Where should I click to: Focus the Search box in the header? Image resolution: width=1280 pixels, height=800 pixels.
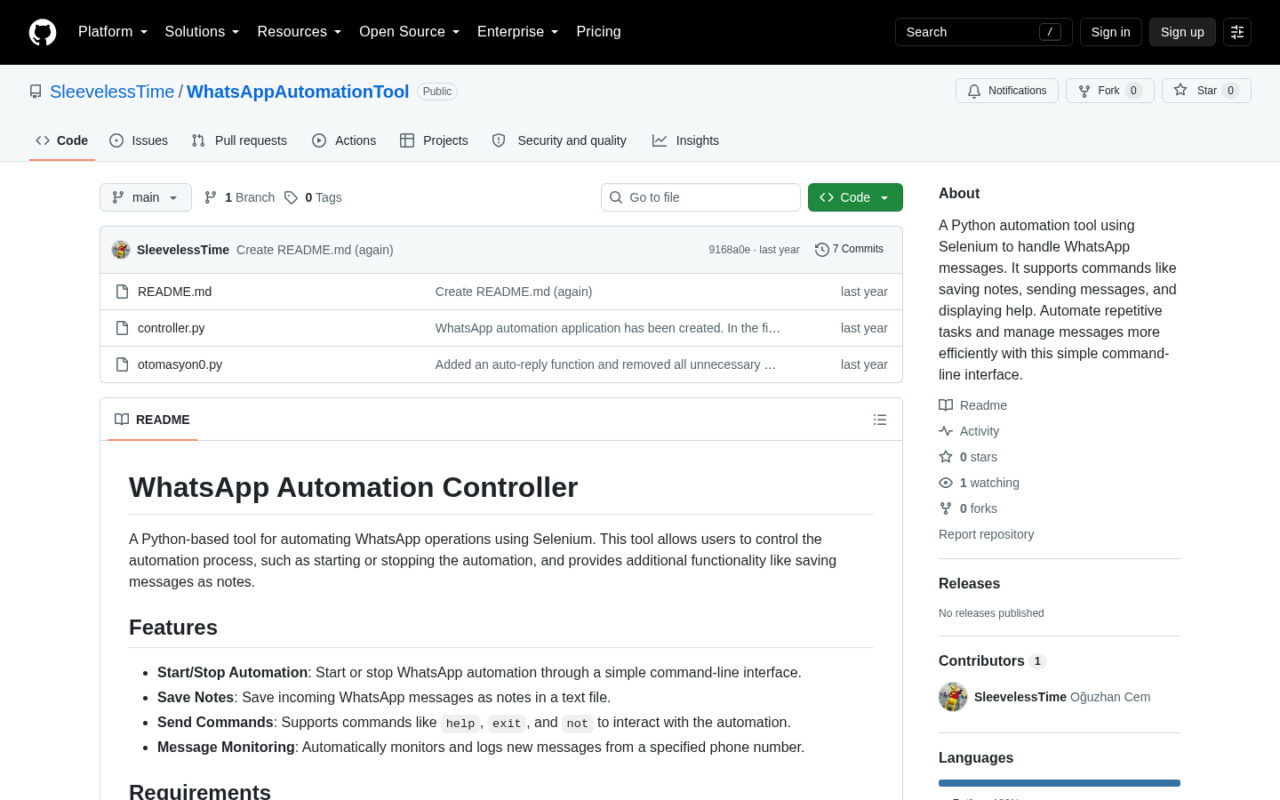[x=984, y=32]
